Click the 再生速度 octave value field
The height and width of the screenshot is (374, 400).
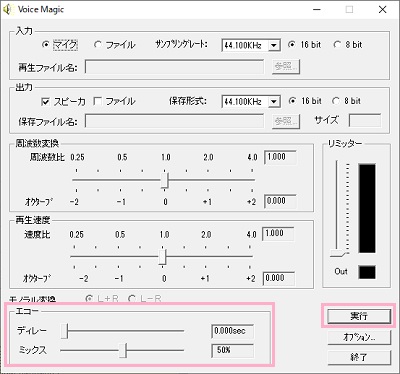(279, 279)
